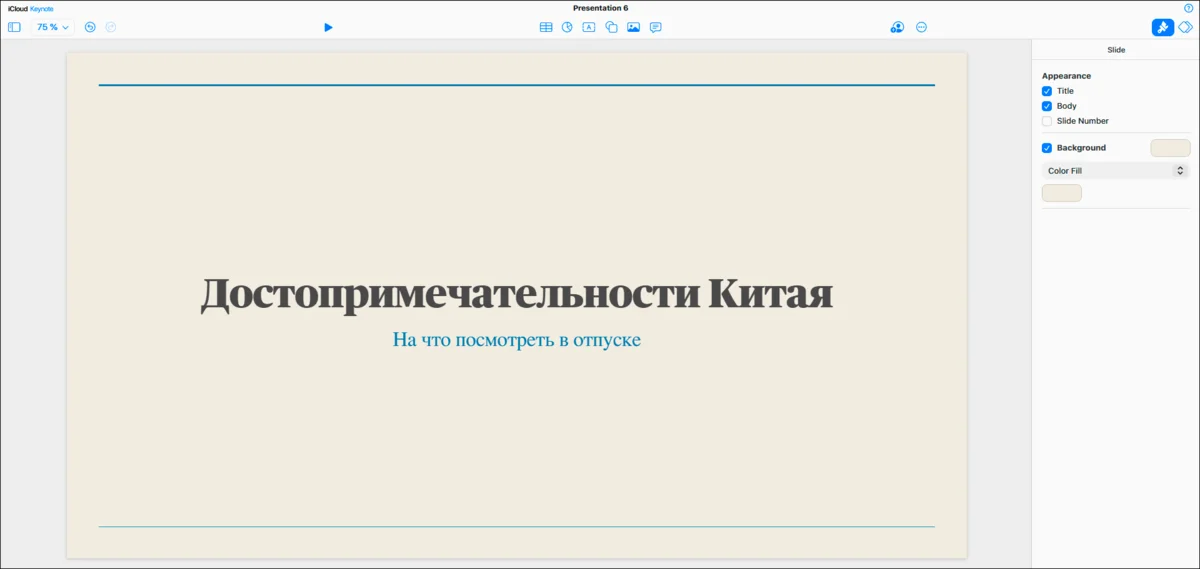
Task: Click the Redo icon
Action: click(111, 27)
